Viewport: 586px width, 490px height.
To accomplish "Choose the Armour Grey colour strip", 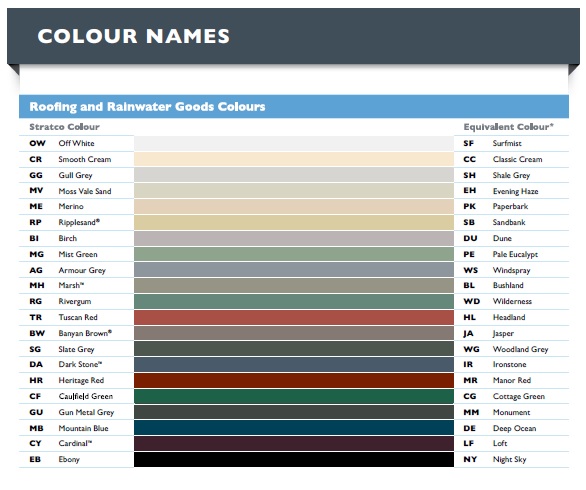I will pyautogui.click(x=294, y=270).
